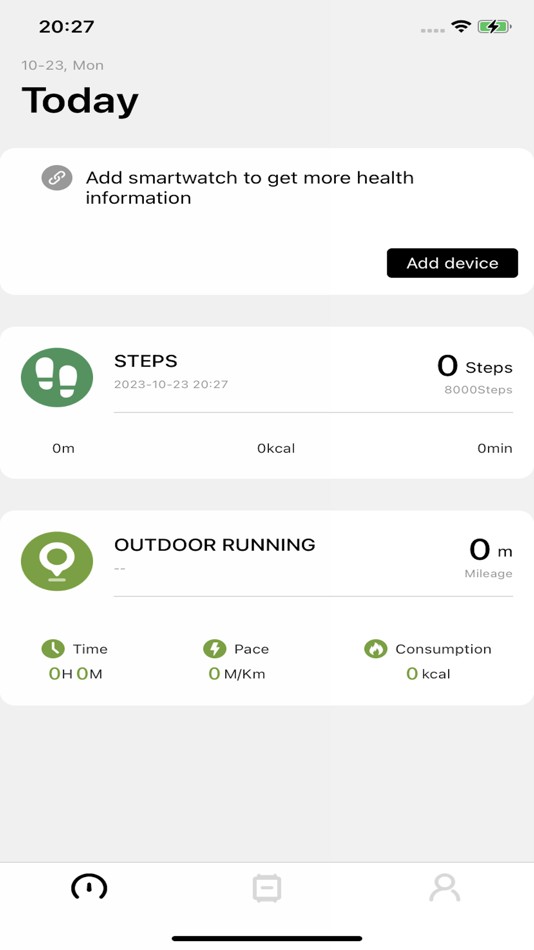Tap the flame Consumption icon

(376, 648)
